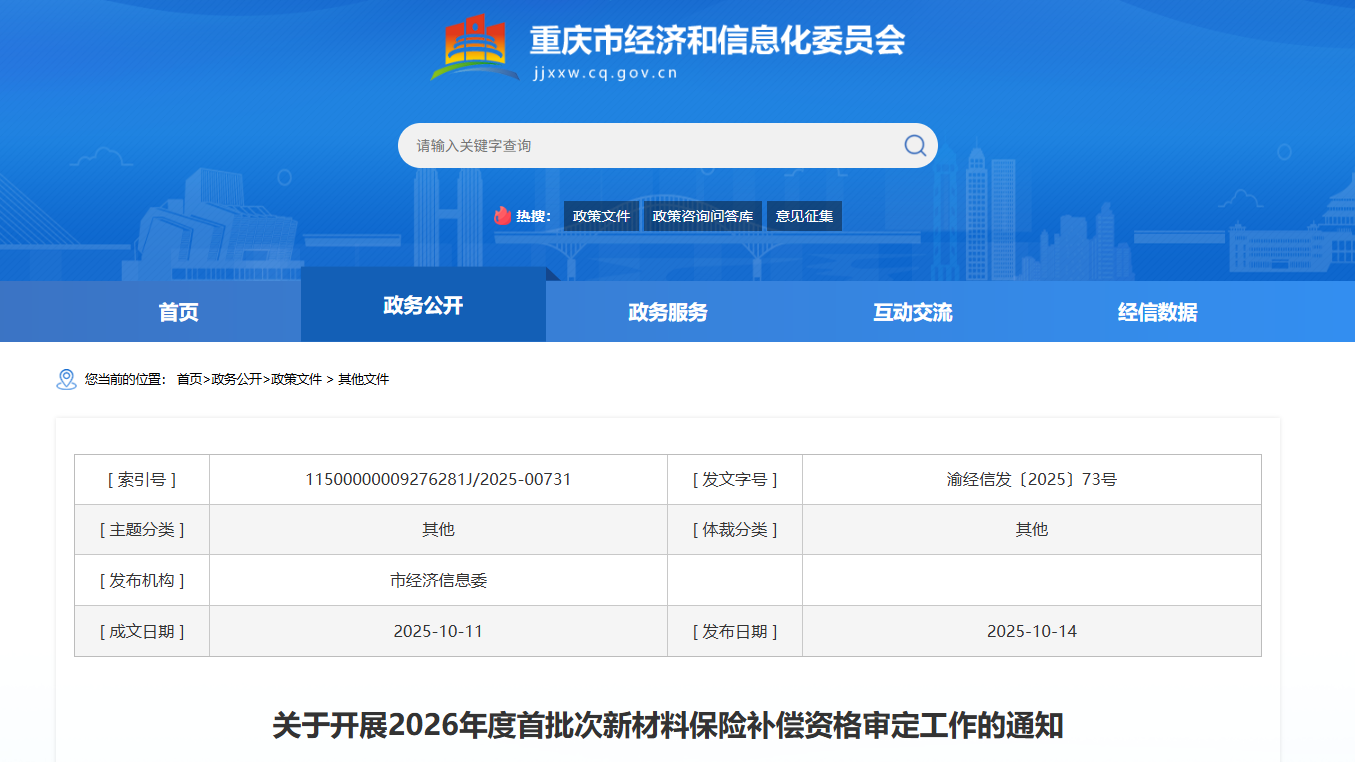
Task: Select document number 渝经信发〔2025〕73号
Action: [1032, 479]
